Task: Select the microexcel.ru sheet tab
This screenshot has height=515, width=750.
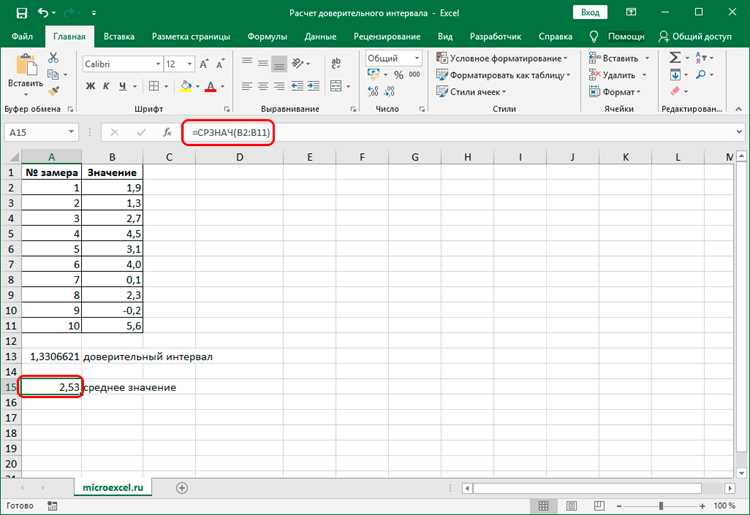Action: (x=113, y=487)
